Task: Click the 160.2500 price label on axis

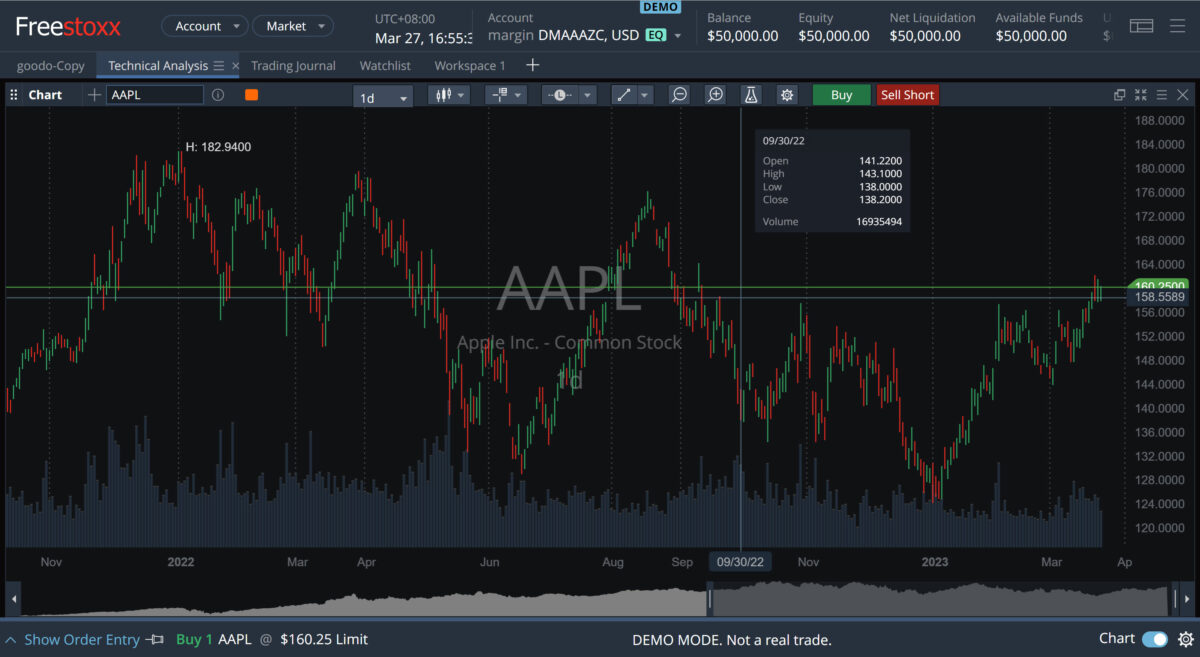Action: point(1160,286)
